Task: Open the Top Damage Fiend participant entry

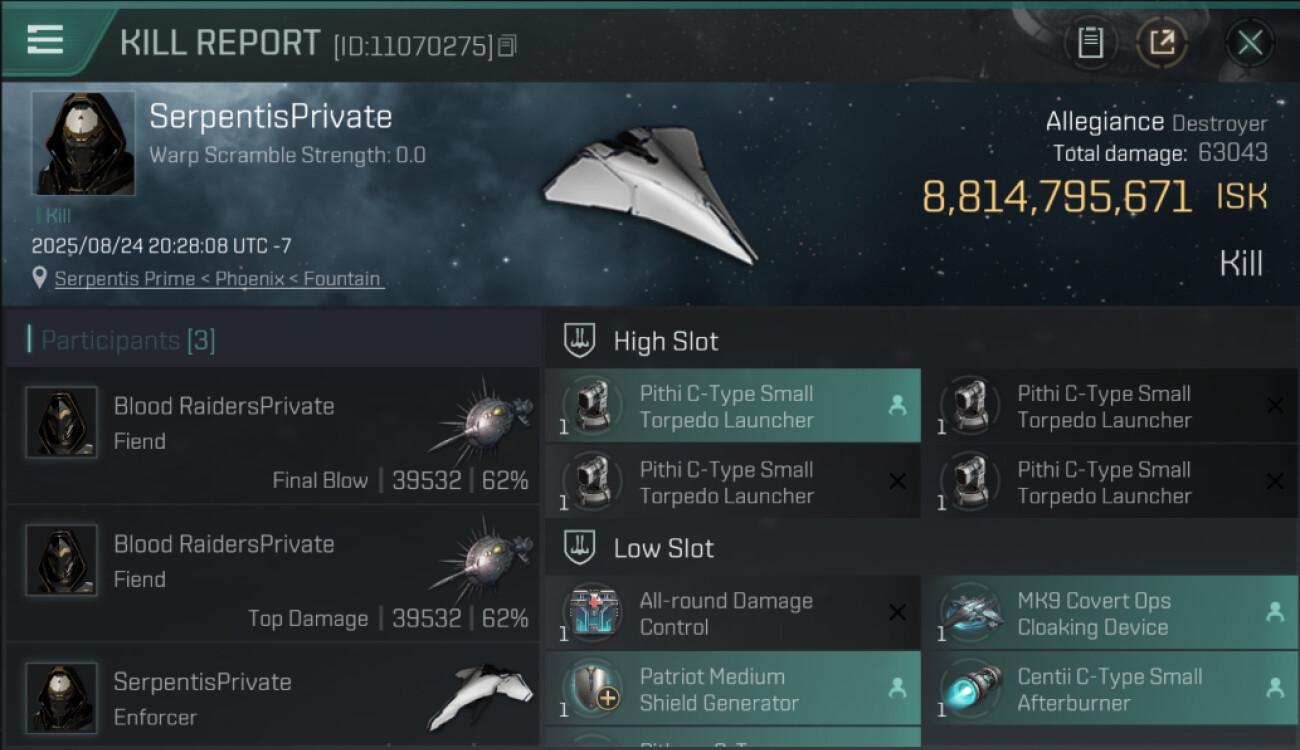Action: 272,574
